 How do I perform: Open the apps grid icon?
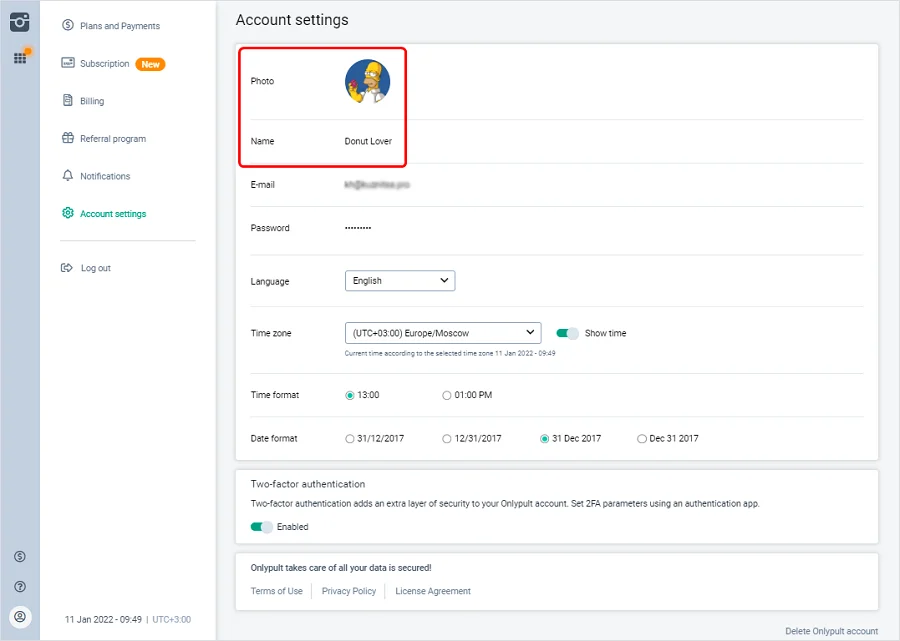pyautogui.click(x=19, y=58)
